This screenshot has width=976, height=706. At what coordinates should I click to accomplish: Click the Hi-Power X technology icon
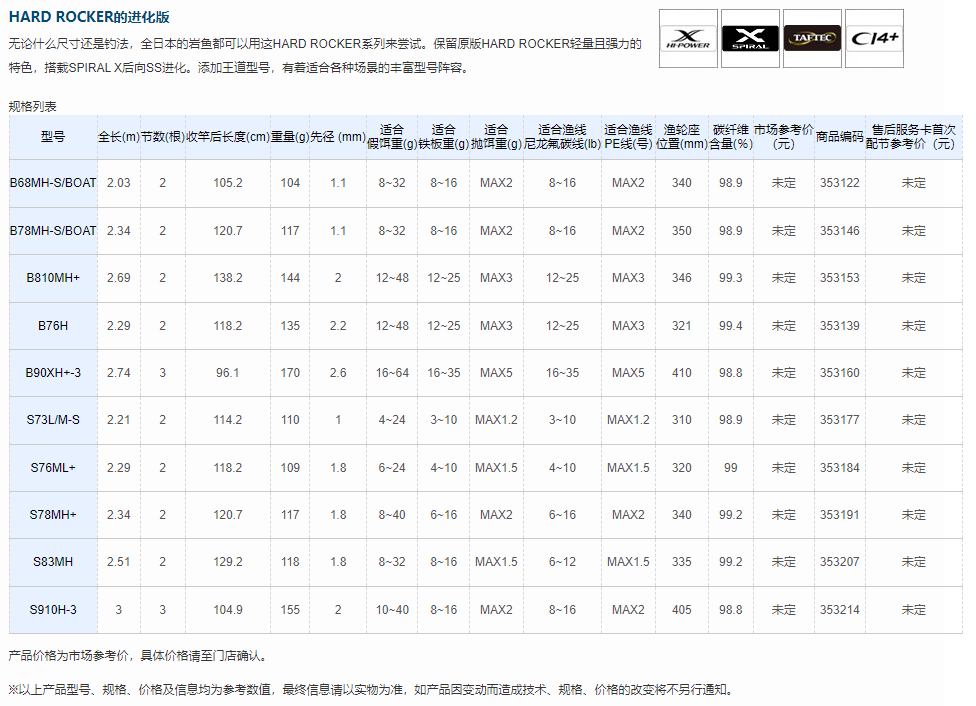click(x=688, y=38)
